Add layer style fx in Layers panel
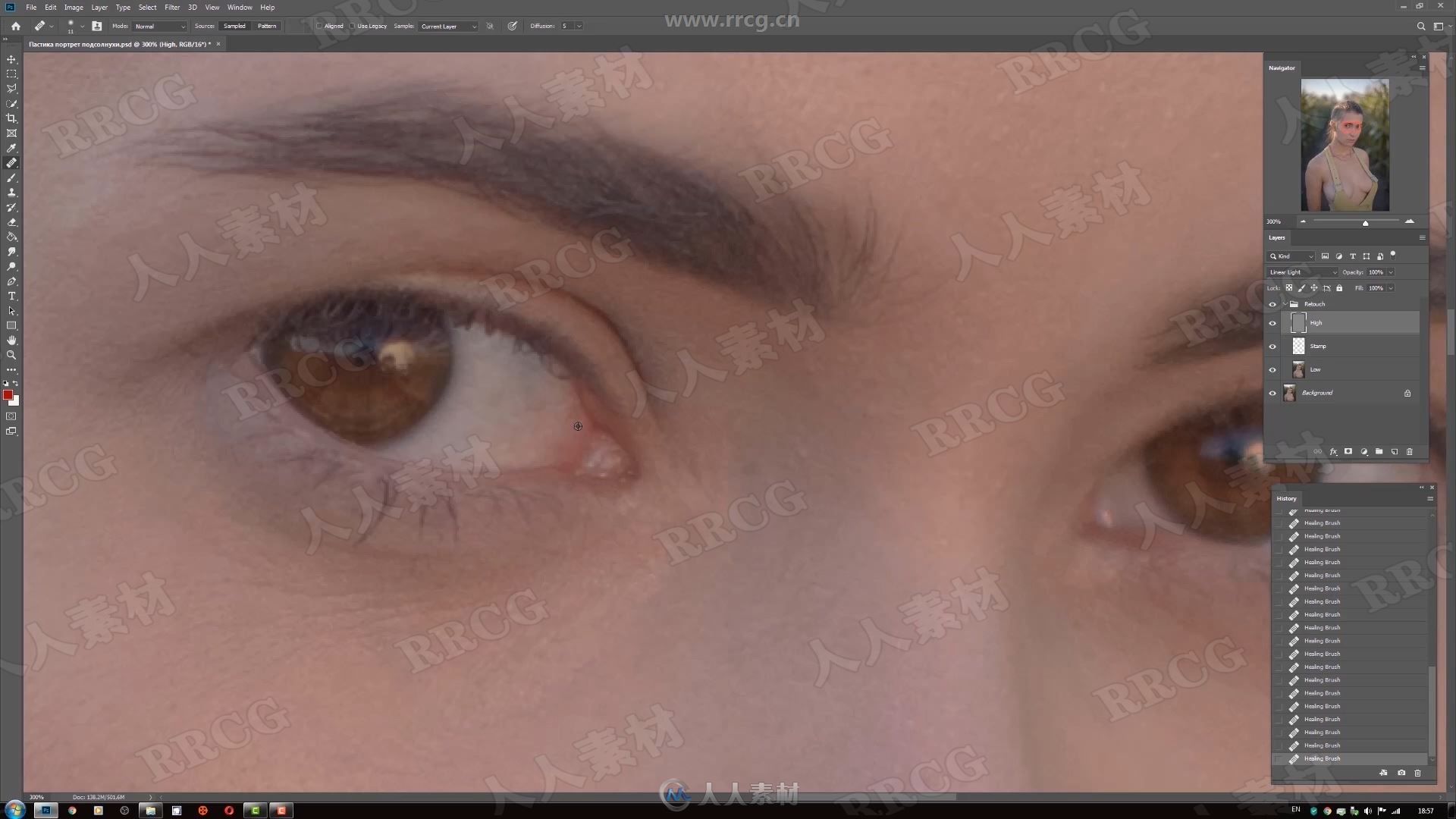This screenshot has height=819, width=1456. click(1333, 452)
